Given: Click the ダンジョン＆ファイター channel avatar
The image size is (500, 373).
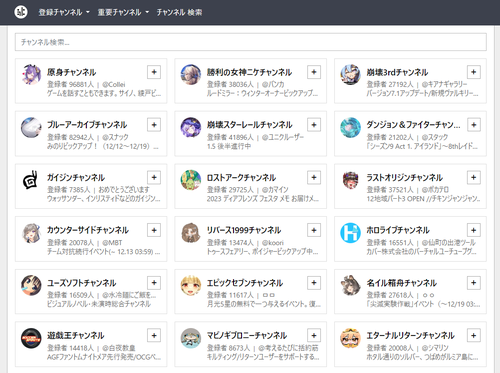Looking at the screenshot, I should pyautogui.click(x=350, y=127).
